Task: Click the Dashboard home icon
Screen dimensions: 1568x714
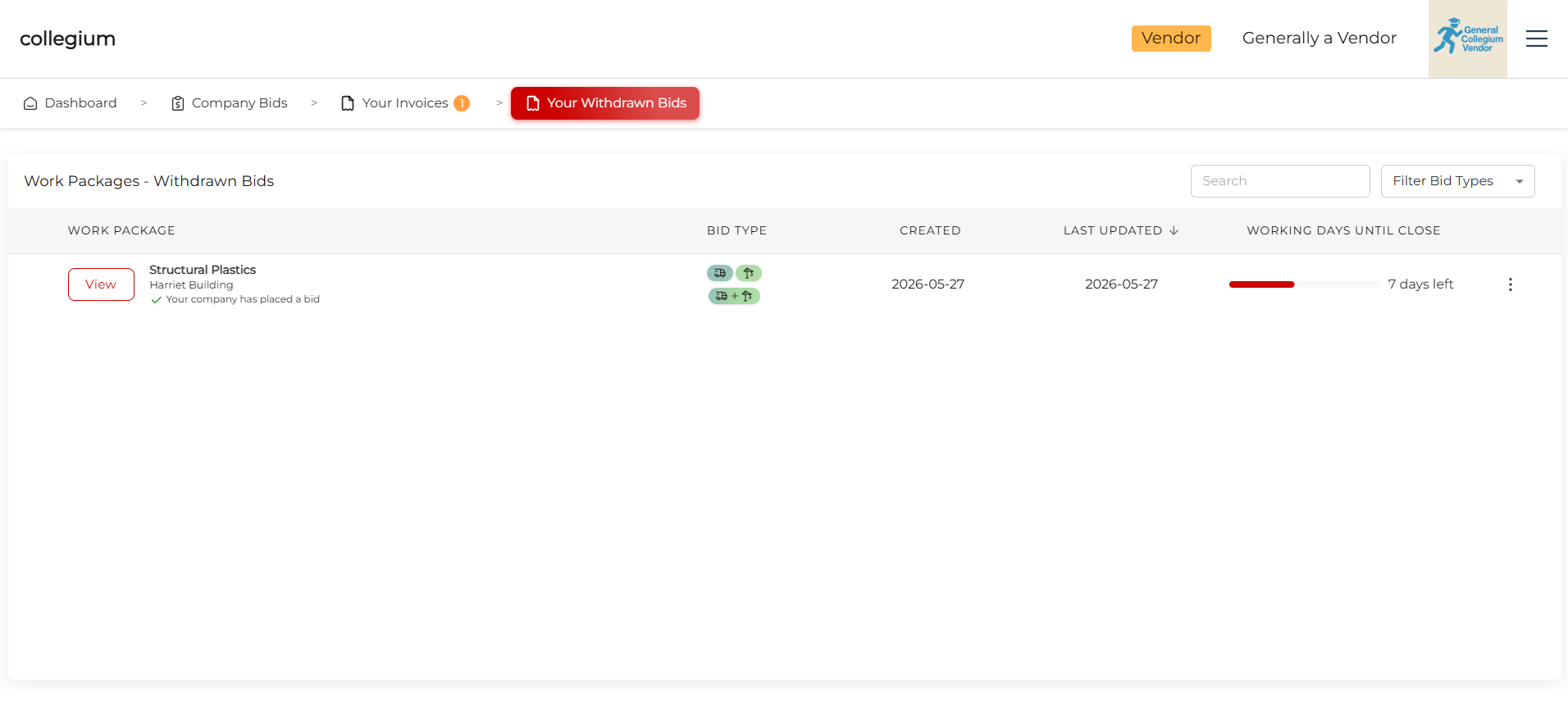Action: (x=30, y=103)
